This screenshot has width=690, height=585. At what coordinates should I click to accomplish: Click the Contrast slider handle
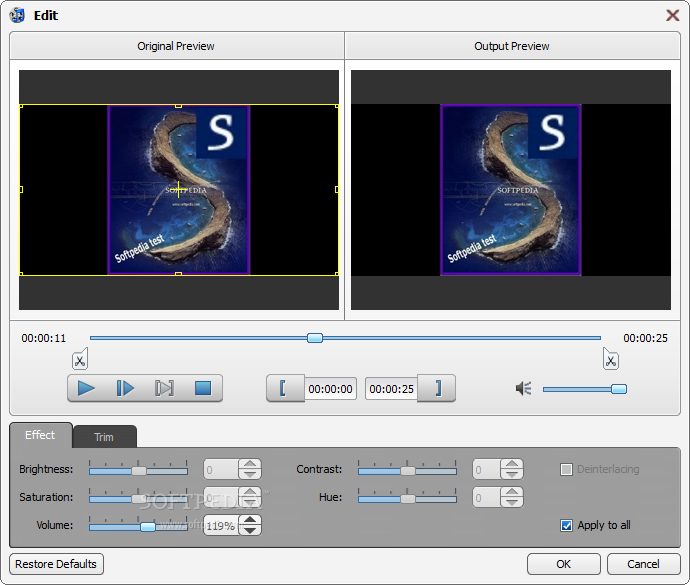[407, 471]
